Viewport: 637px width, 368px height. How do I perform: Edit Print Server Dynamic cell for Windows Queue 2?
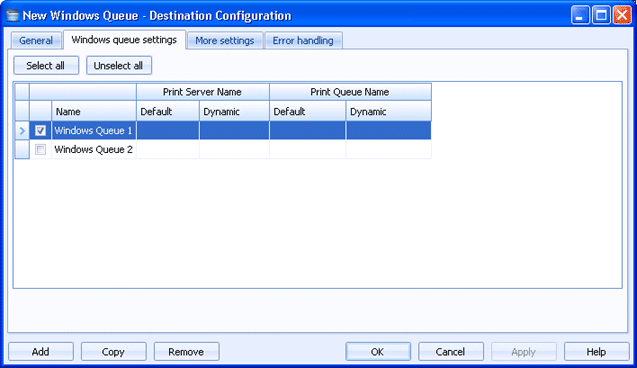click(x=234, y=149)
